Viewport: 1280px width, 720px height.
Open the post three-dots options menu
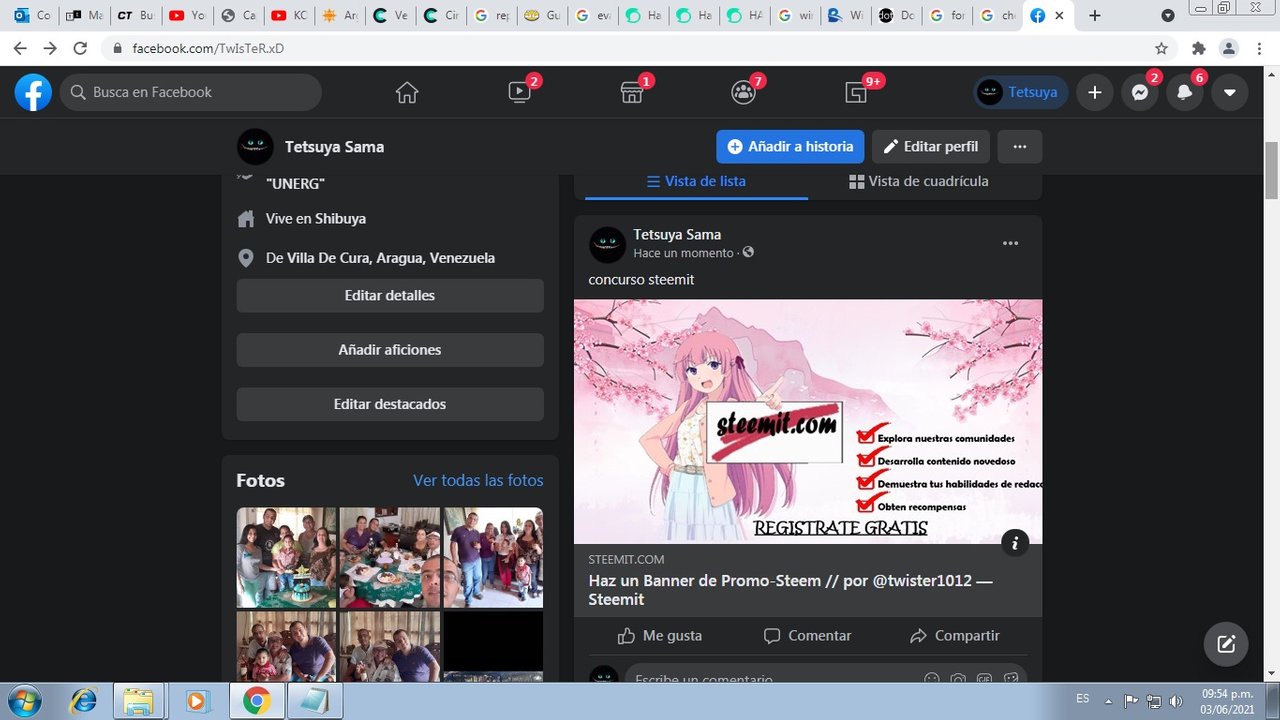(1011, 243)
